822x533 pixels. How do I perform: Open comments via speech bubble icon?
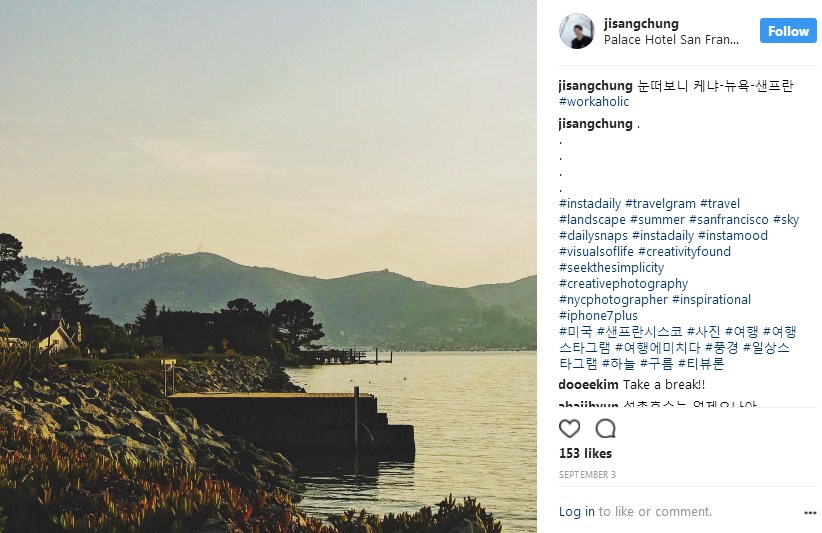(x=605, y=429)
